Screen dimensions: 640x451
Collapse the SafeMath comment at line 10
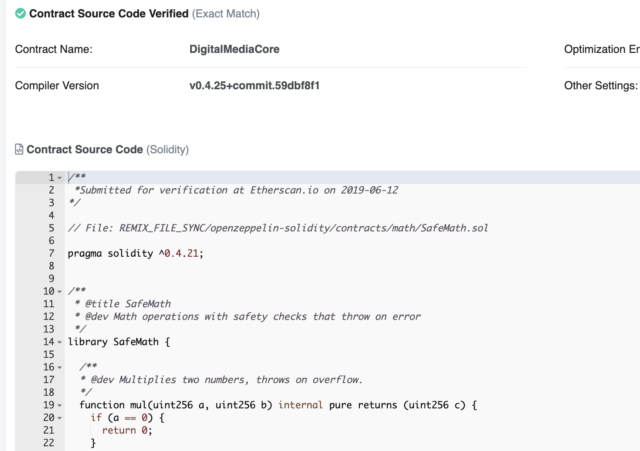point(60,291)
